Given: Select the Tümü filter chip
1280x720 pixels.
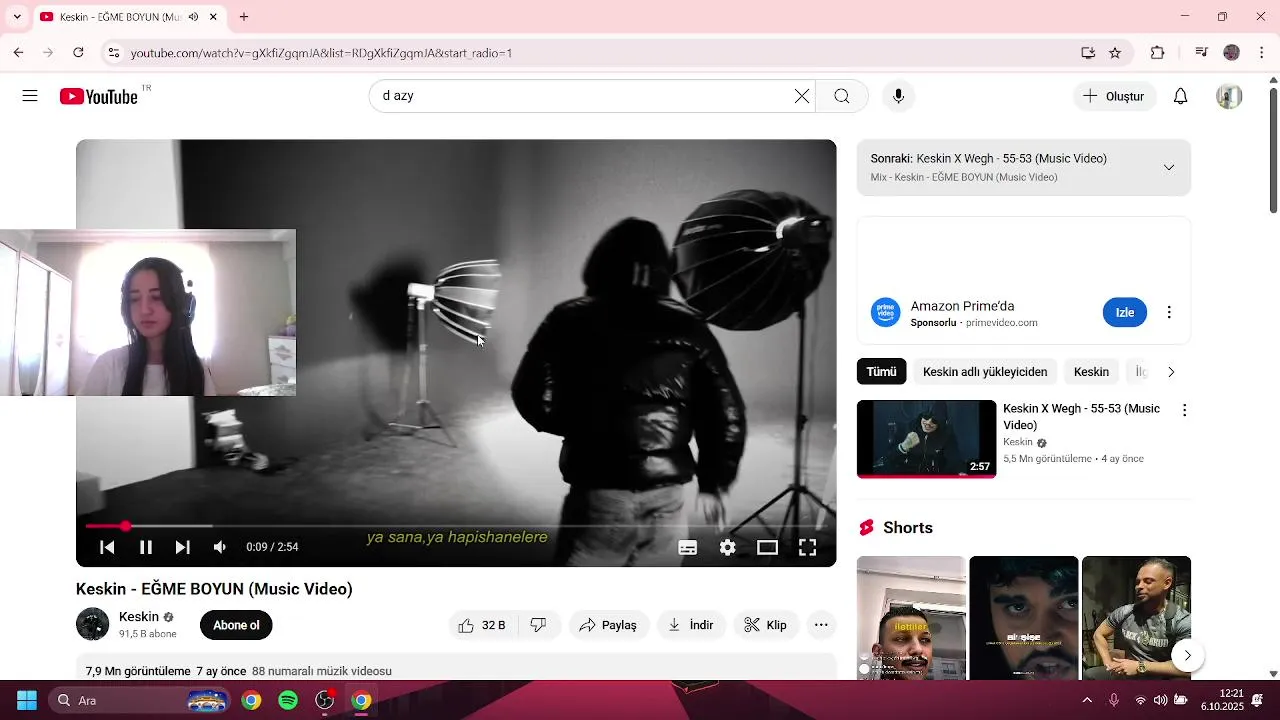Looking at the screenshot, I should [x=881, y=371].
